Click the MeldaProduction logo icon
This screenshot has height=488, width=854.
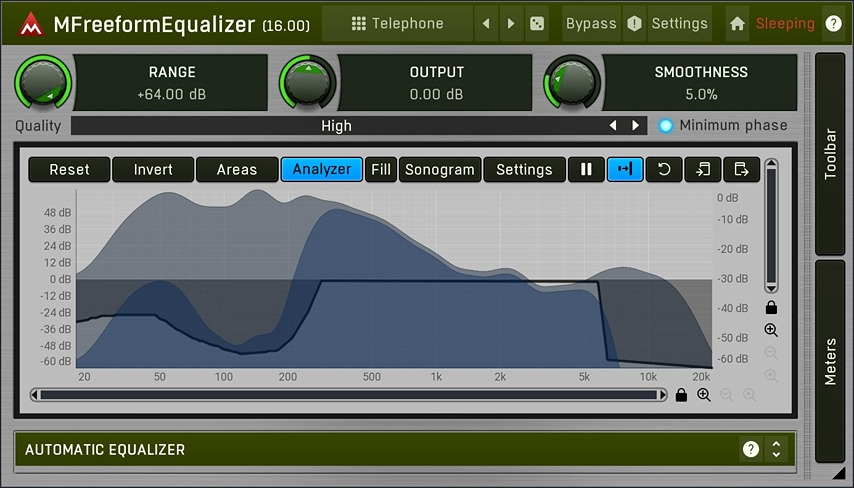point(30,24)
